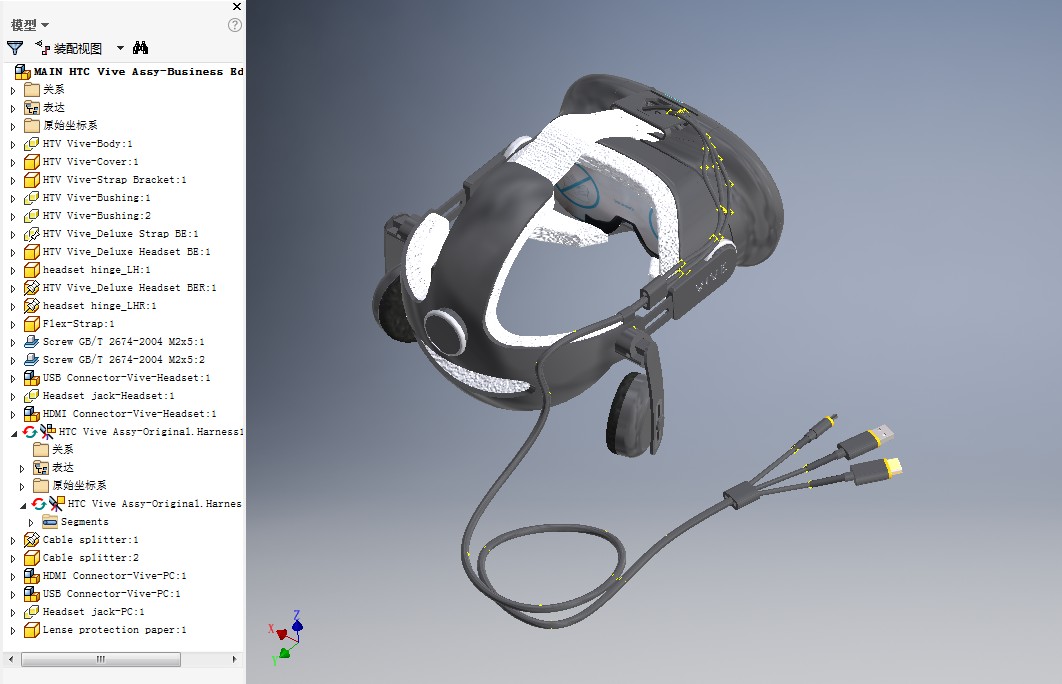This screenshot has height=684, width=1062.
Task: Expand the Segments tree node
Action: pyautogui.click(x=31, y=522)
